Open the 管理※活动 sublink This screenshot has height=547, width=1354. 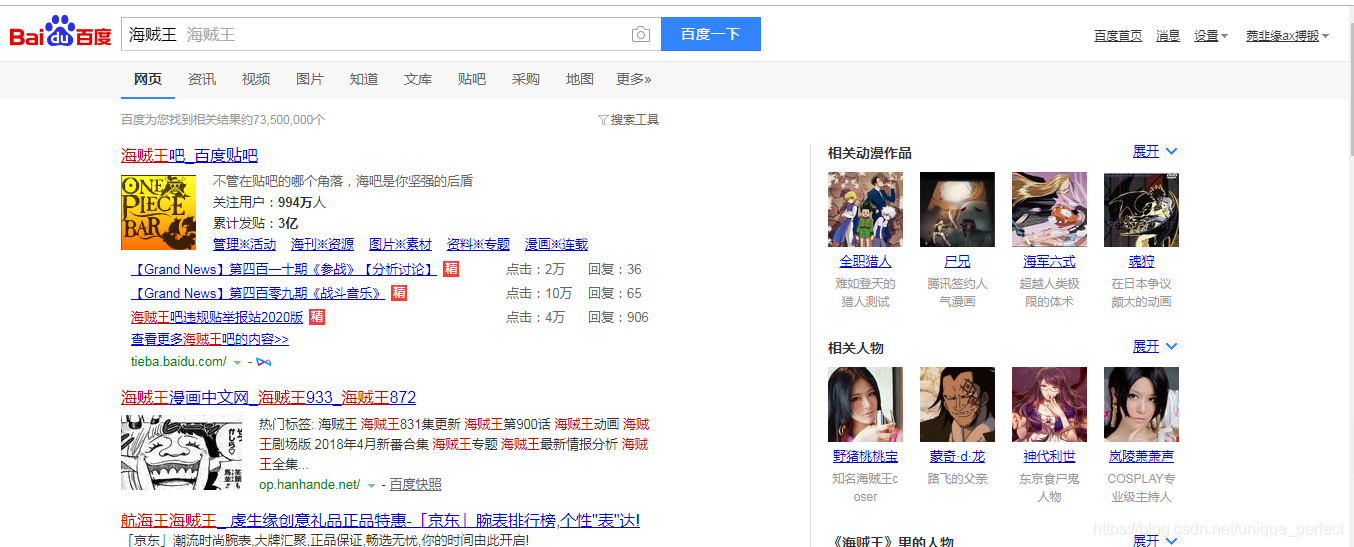(244, 244)
